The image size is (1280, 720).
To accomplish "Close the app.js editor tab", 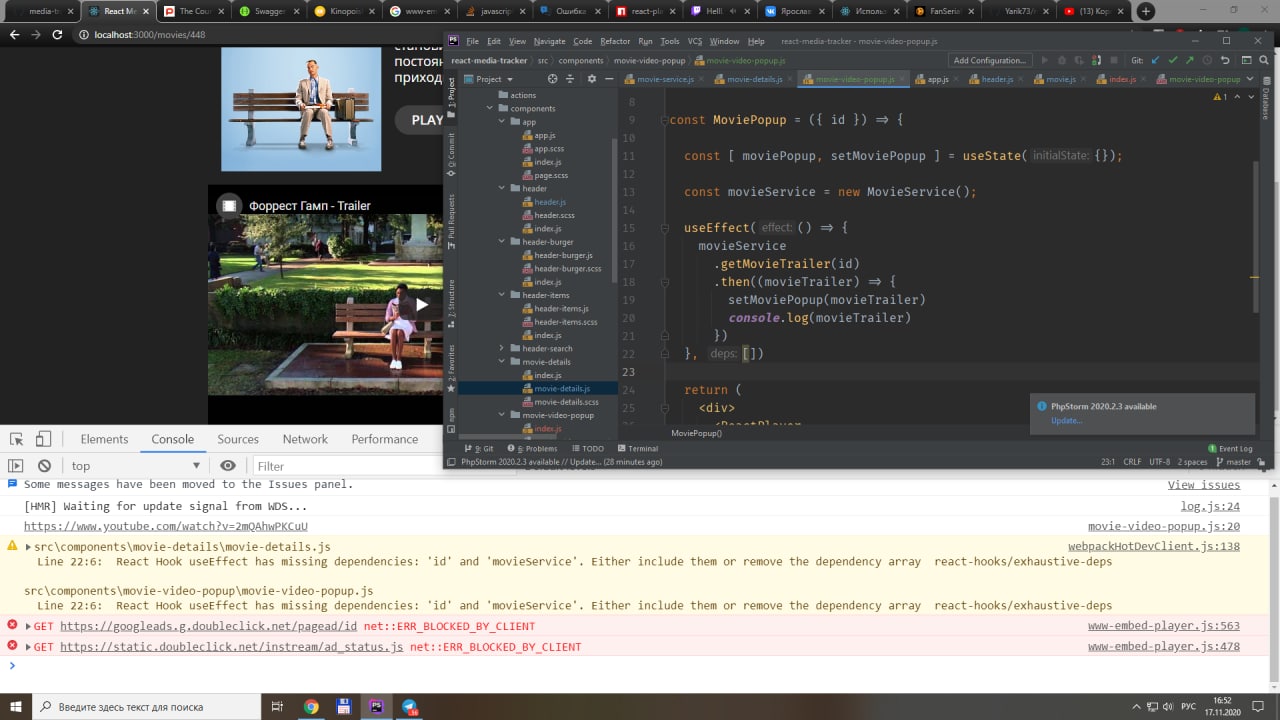I will pyautogui.click(x=956, y=79).
